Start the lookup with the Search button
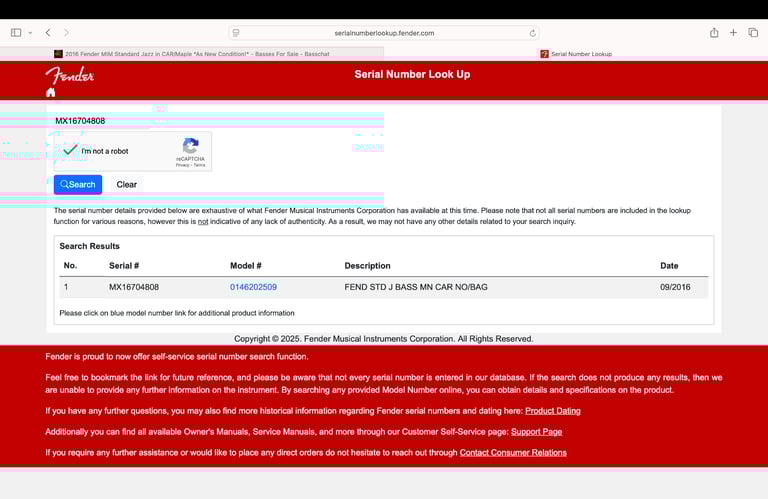Image resolution: width=768 pixels, height=499 pixels. coord(78,185)
